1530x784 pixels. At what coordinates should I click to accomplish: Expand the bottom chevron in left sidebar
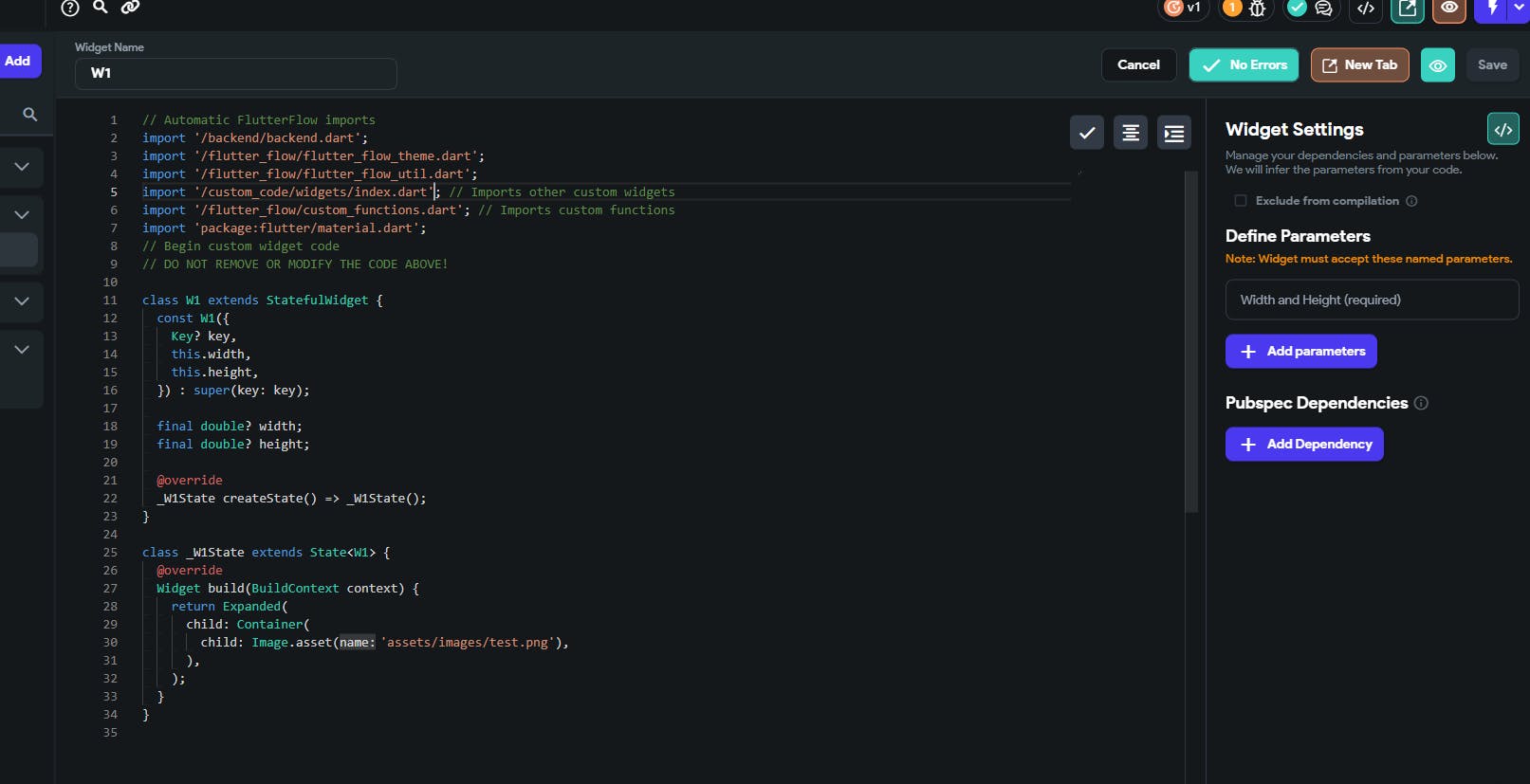click(x=22, y=349)
